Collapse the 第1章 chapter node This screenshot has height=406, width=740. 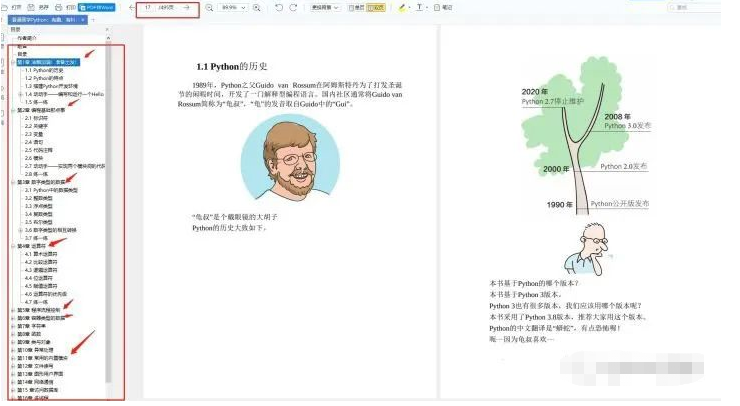[13, 62]
